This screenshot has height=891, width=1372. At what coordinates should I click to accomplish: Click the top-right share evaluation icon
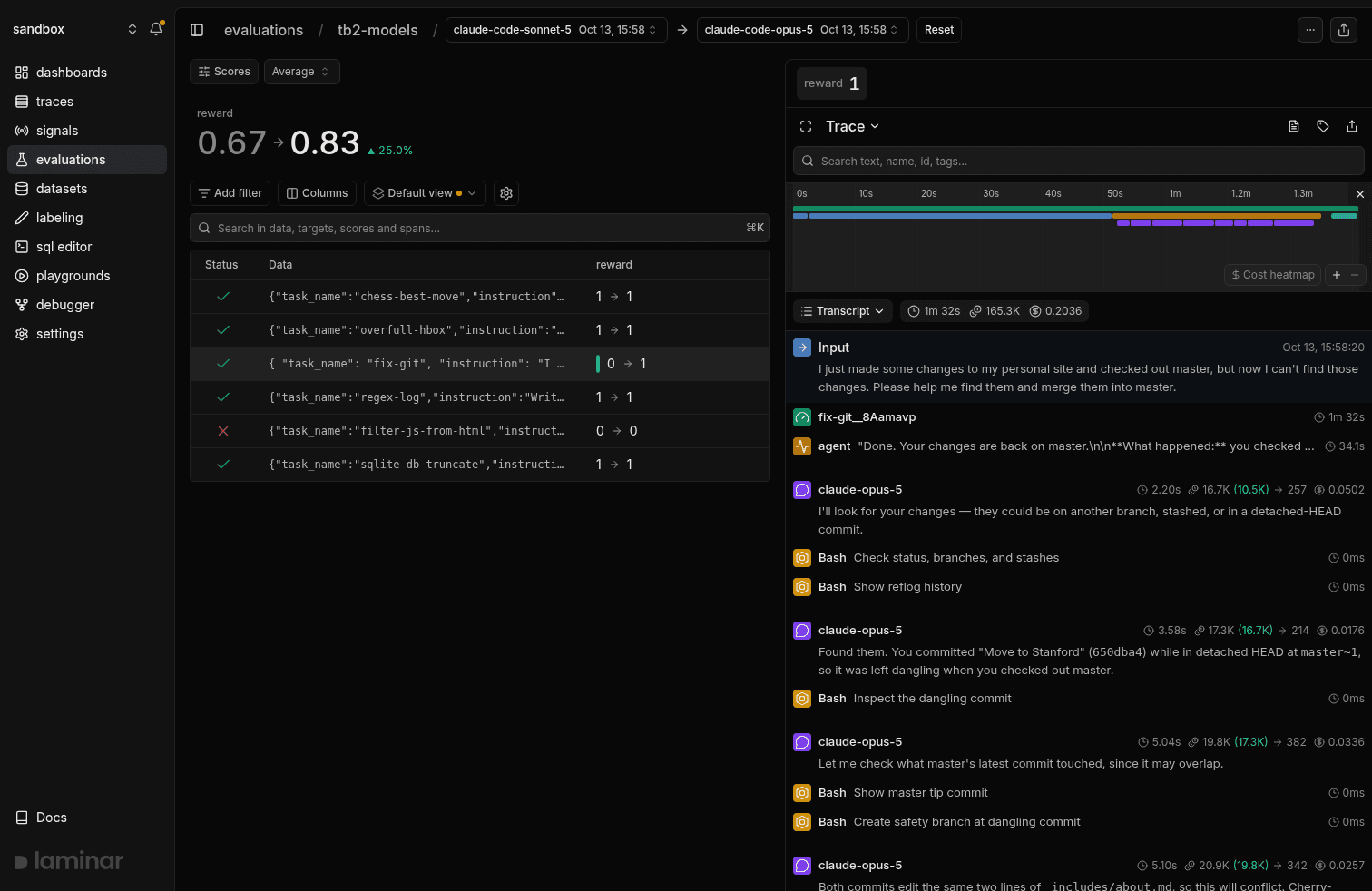(1344, 30)
